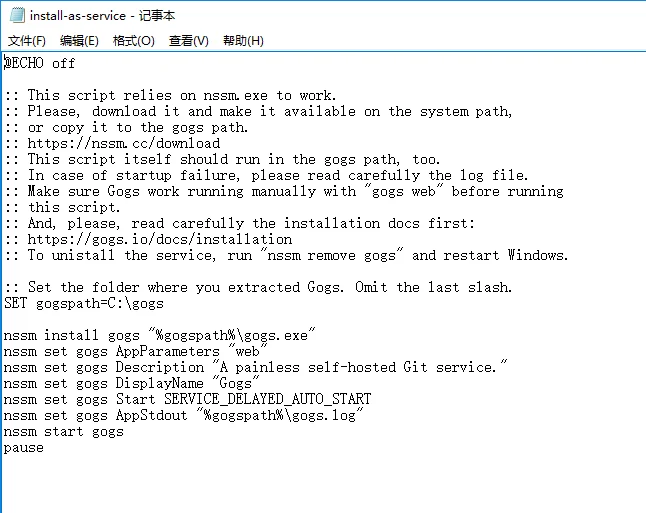Open the 文件(F) menu

tap(26, 41)
